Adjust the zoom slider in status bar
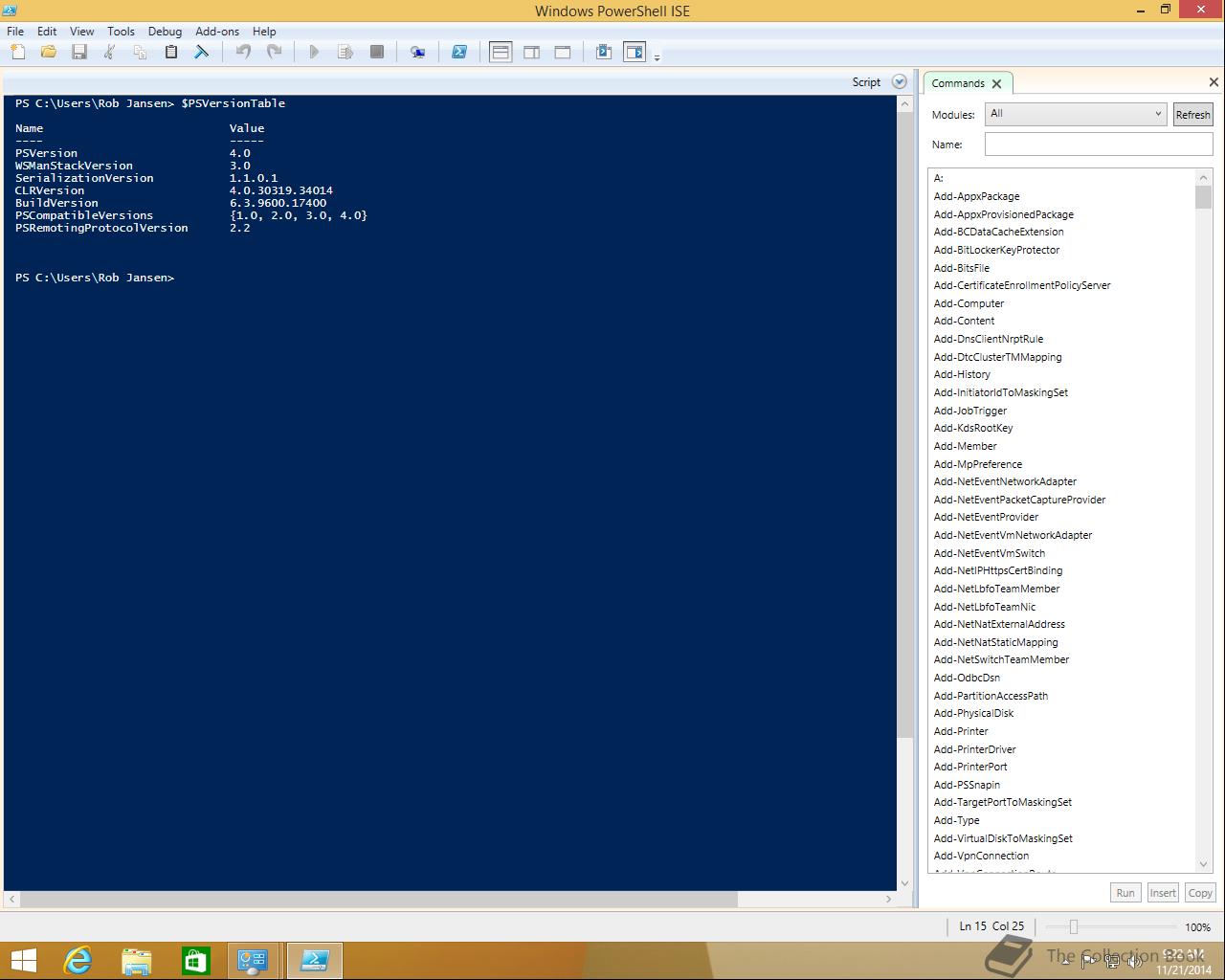Image resolution: width=1225 pixels, height=980 pixels. [1074, 926]
